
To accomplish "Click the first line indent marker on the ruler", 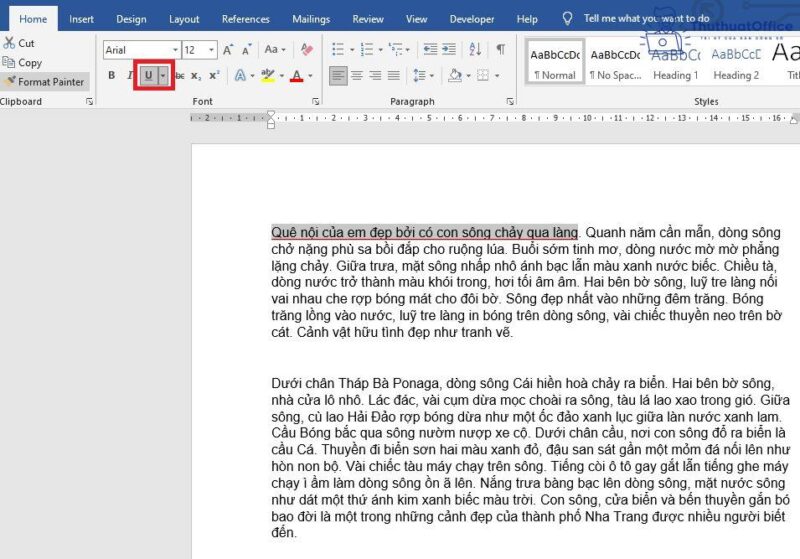I will click(271, 115).
